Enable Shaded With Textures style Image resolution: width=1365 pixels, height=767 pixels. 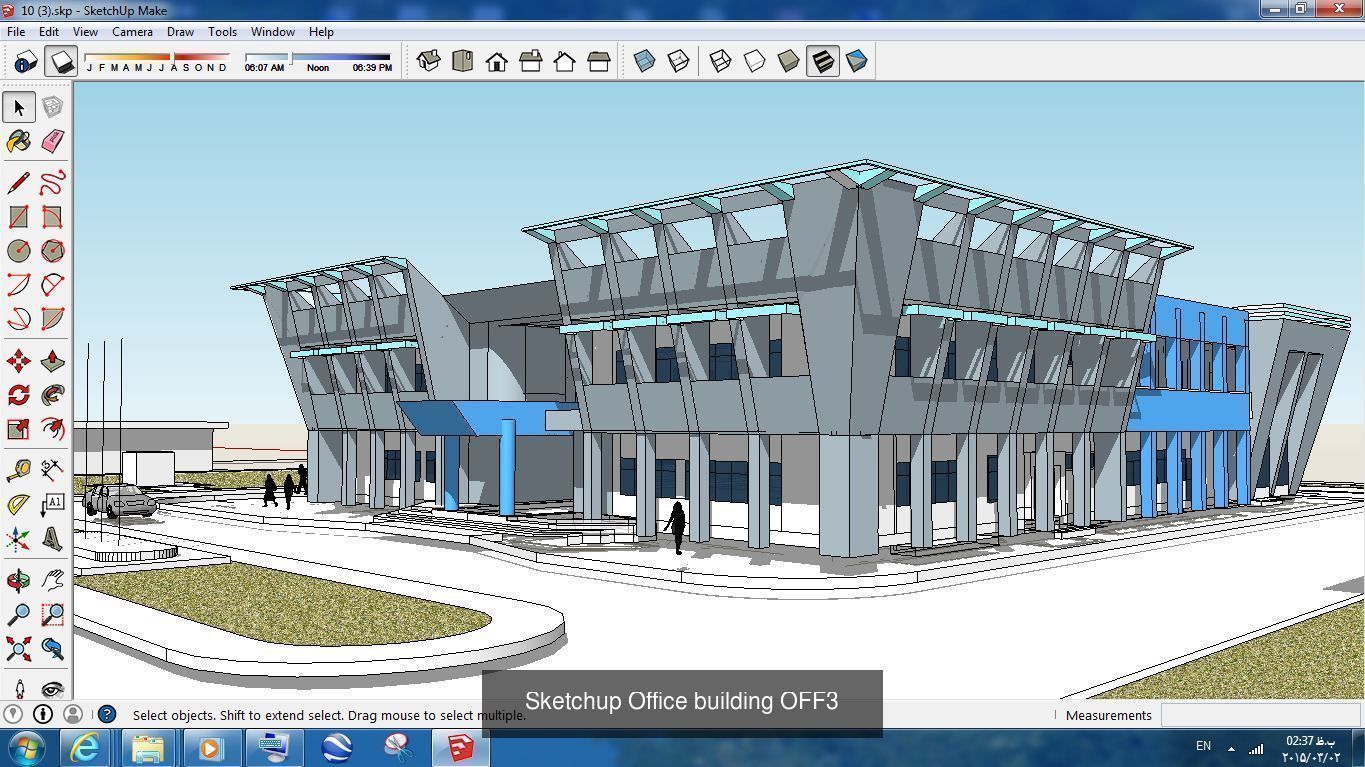pos(822,61)
